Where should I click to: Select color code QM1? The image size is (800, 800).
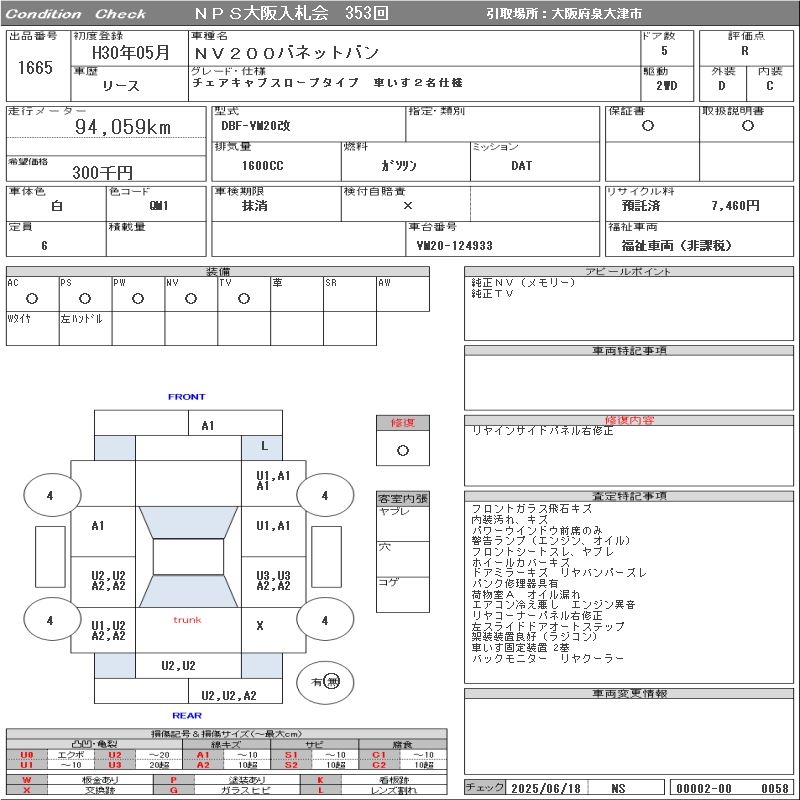point(159,206)
